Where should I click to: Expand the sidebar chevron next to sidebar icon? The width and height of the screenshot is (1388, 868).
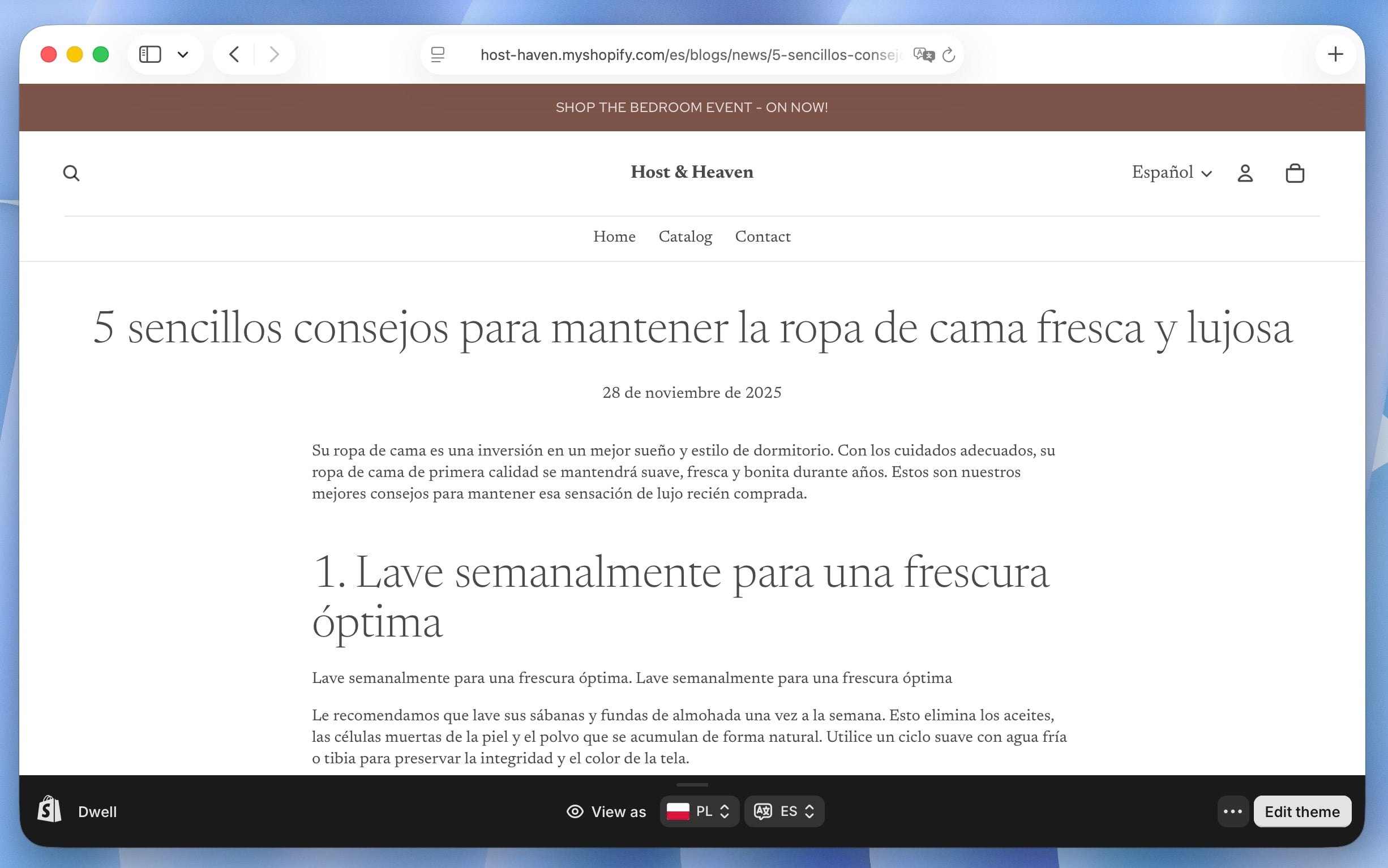pyautogui.click(x=183, y=54)
